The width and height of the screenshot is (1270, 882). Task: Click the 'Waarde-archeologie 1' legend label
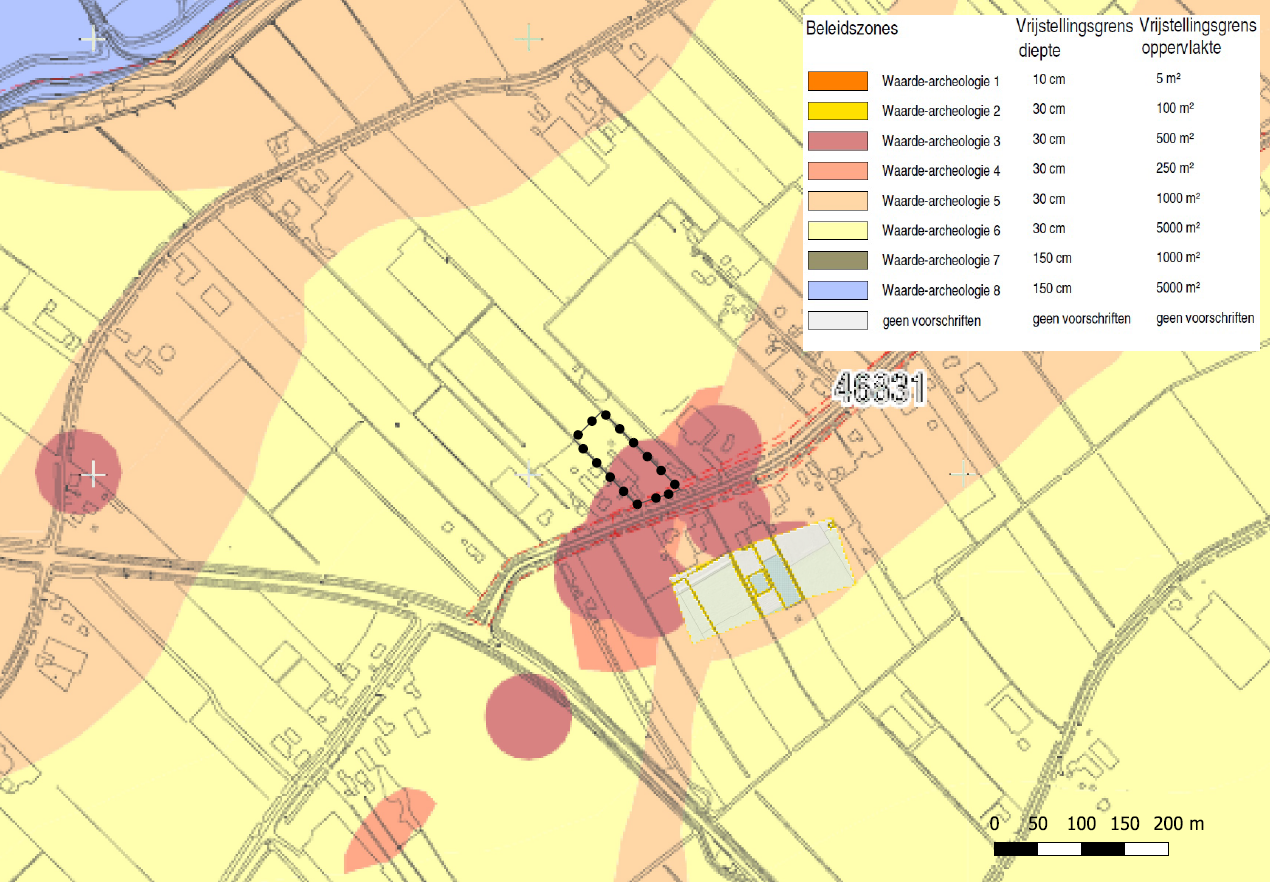(x=927, y=81)
